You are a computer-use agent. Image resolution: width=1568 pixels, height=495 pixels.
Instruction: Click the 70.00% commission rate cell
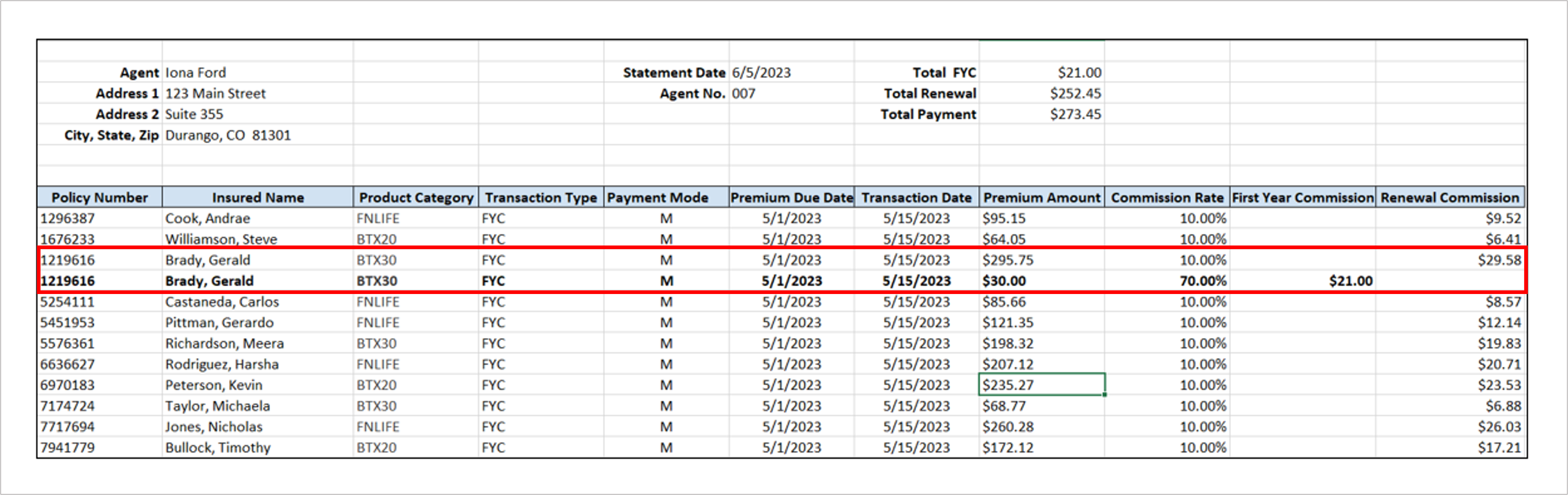pos(1203,281)
